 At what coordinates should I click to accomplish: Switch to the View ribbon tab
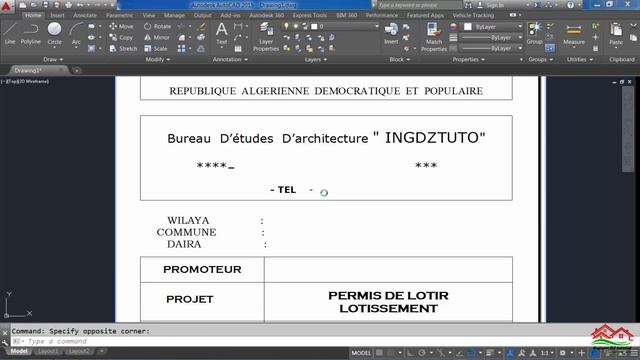[149, 15]
